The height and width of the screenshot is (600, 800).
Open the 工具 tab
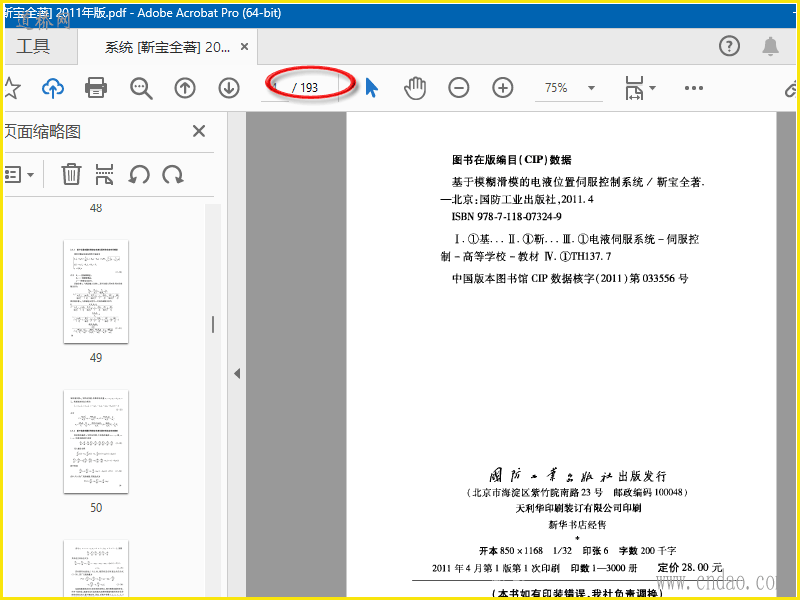34,47
